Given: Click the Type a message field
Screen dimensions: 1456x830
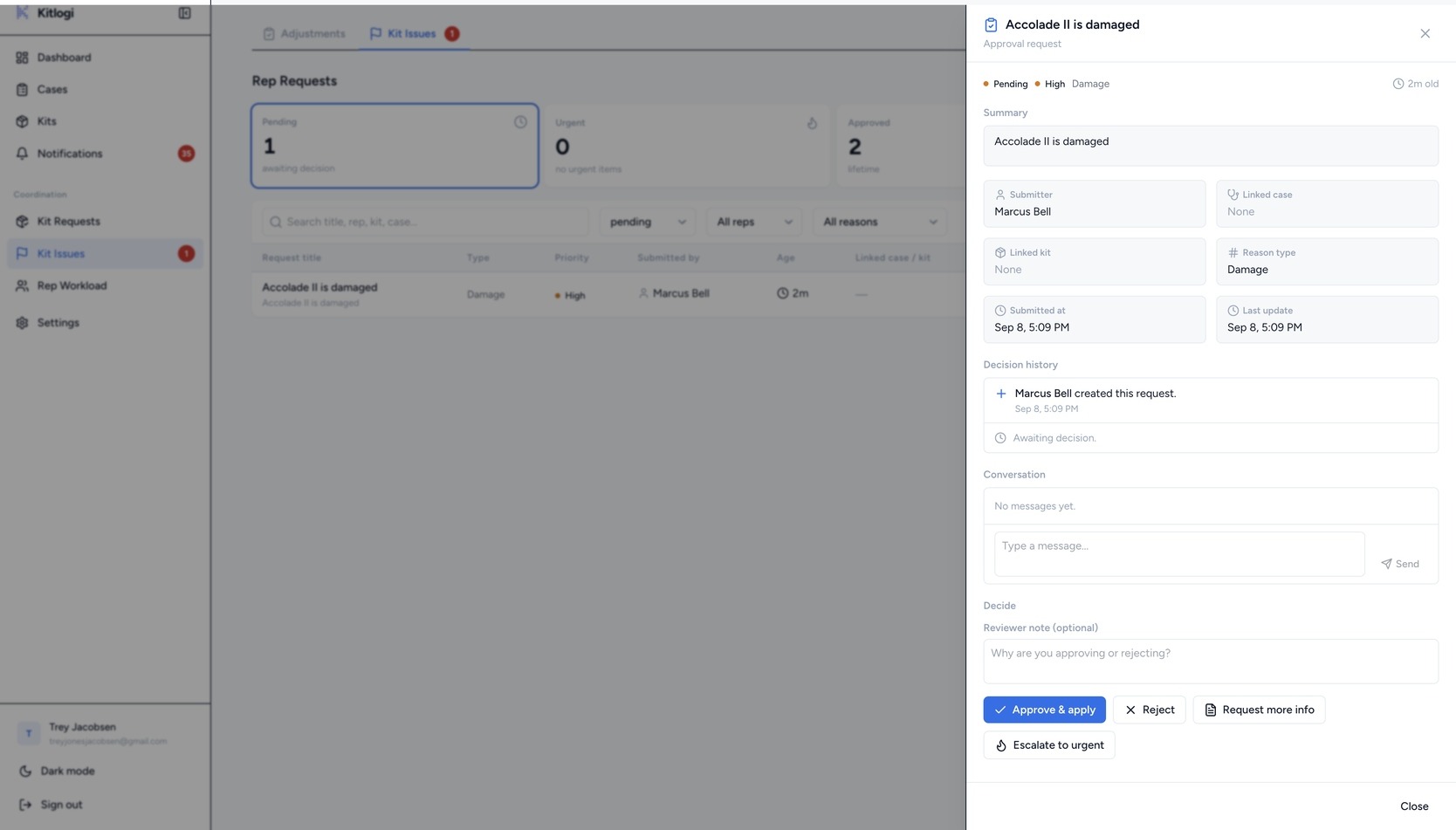Looking at the screenshot, I should tap(1179, 554).
